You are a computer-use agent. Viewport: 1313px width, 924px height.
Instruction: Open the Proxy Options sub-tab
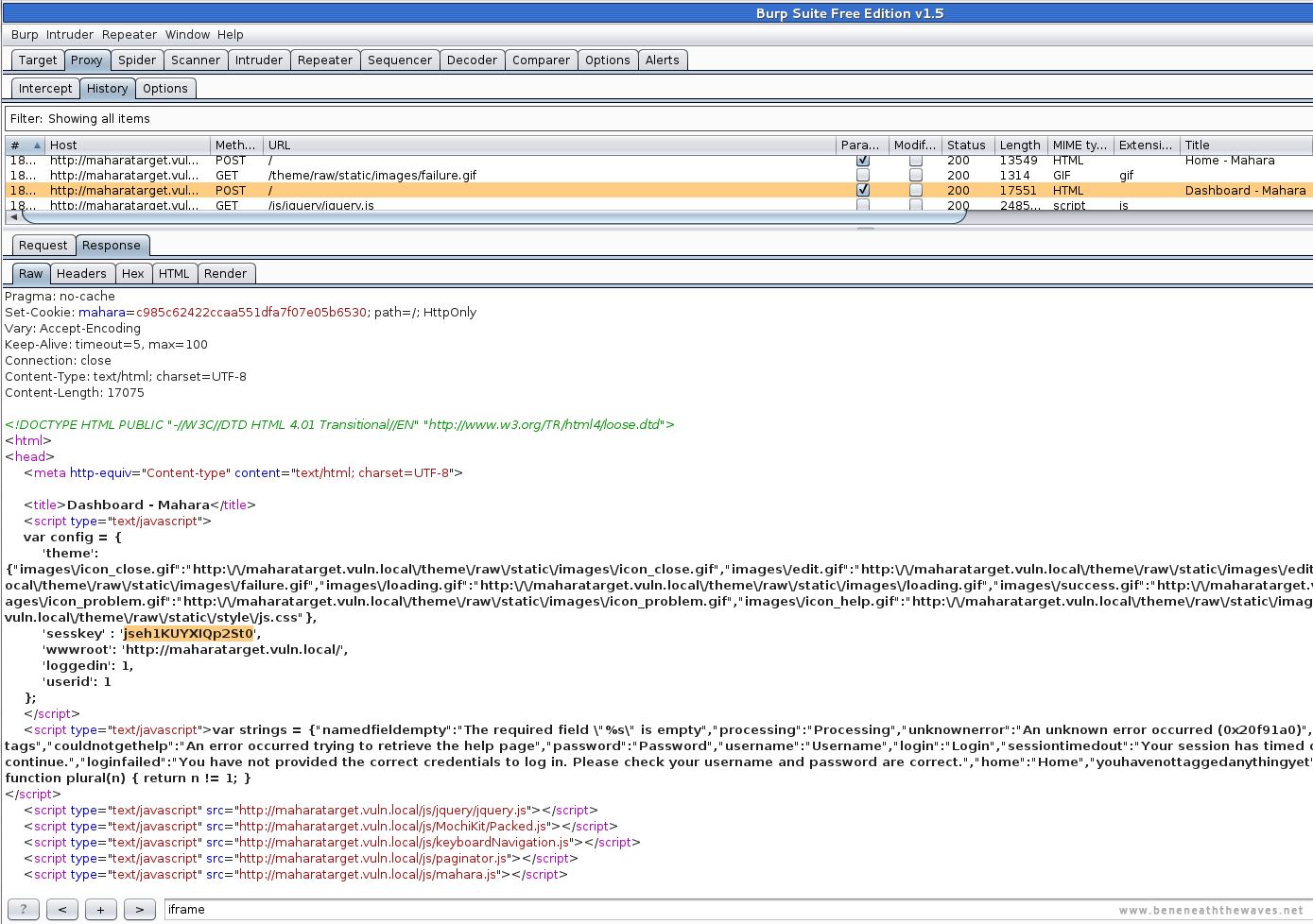tap(165, 88)
